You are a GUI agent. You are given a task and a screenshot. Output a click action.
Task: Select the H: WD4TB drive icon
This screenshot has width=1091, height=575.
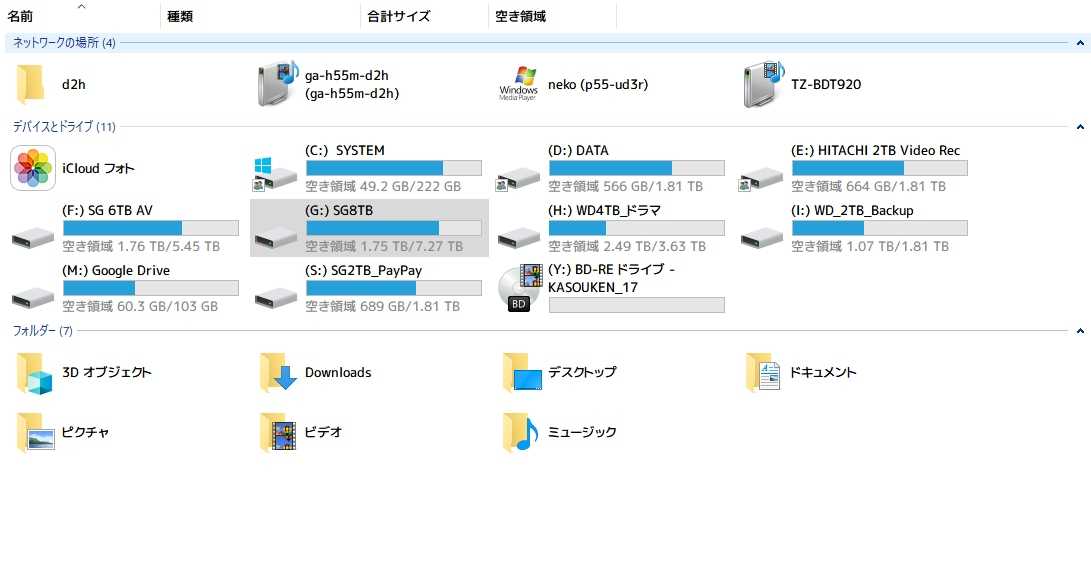coord(519,237)
